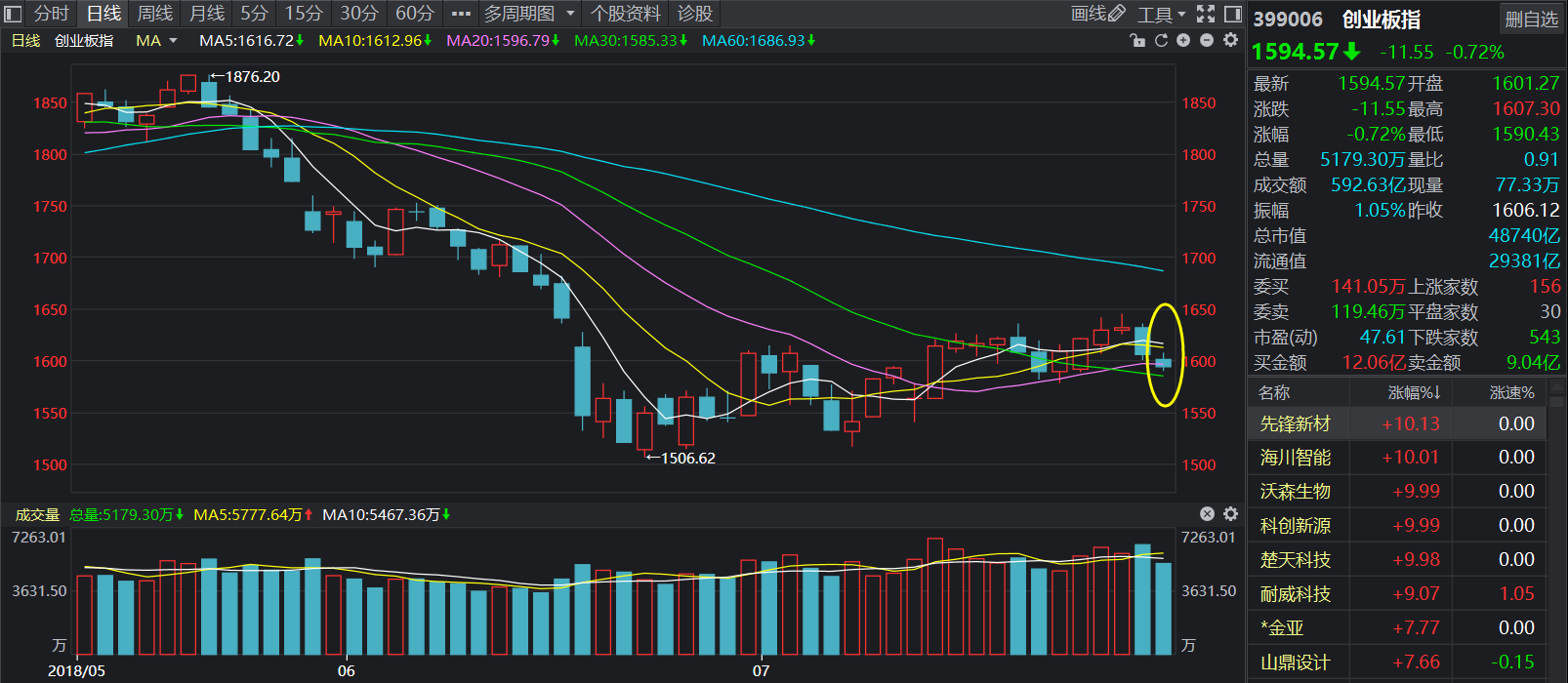1568x683 pixels.
Task: Expand the MA indicator dropdown
Action: 173,41
